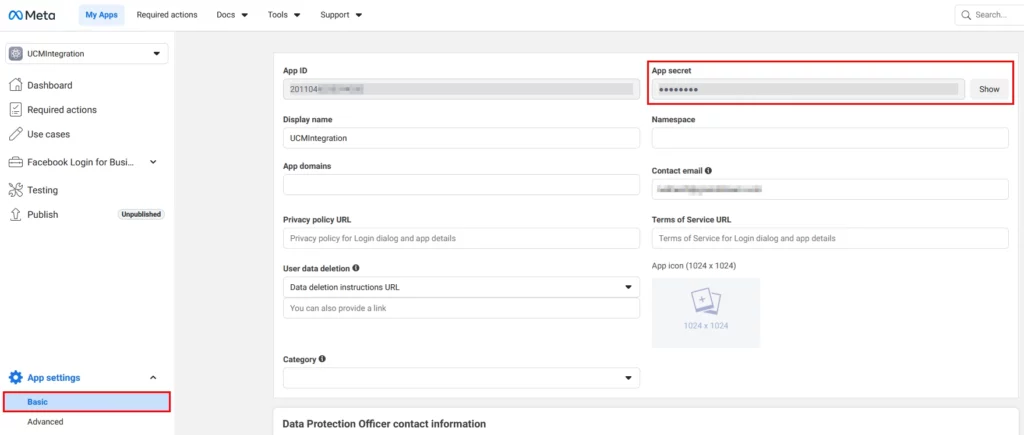Click the Search field at top
Image resolution: width=1024 pixels, height=435 pixels.
989,15
